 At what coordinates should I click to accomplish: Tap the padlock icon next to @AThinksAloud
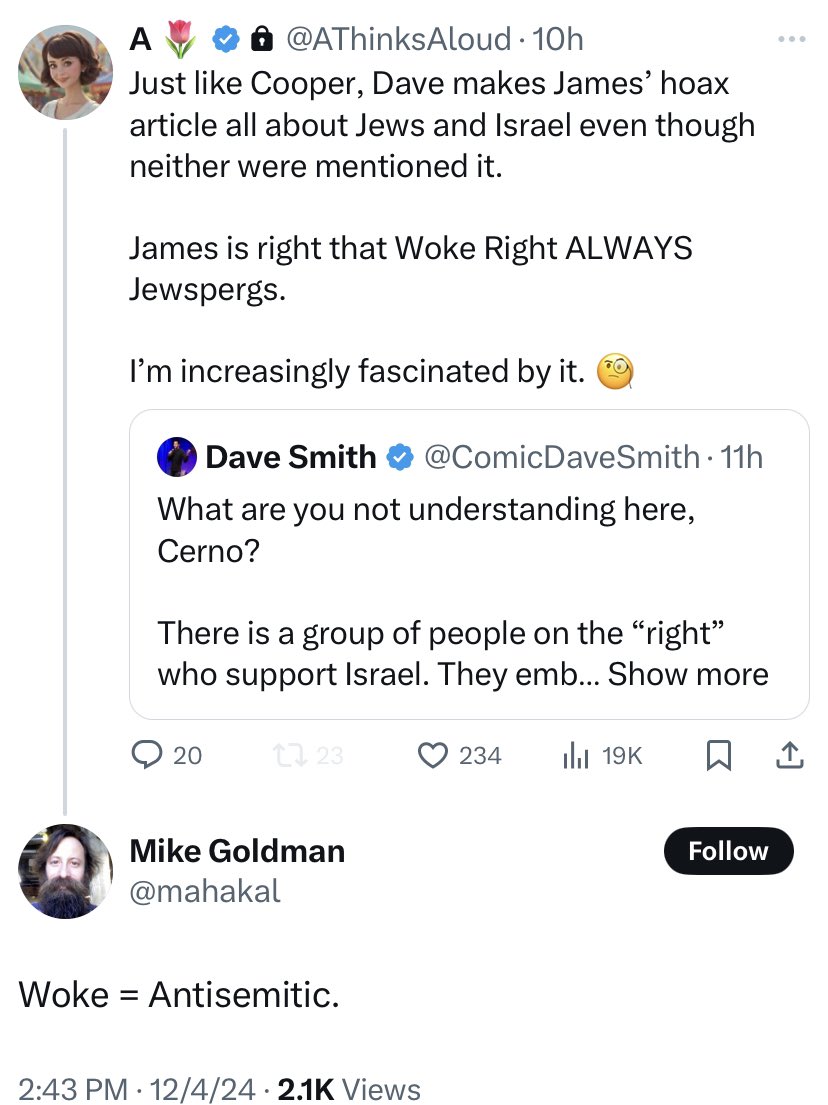(261, 39)
